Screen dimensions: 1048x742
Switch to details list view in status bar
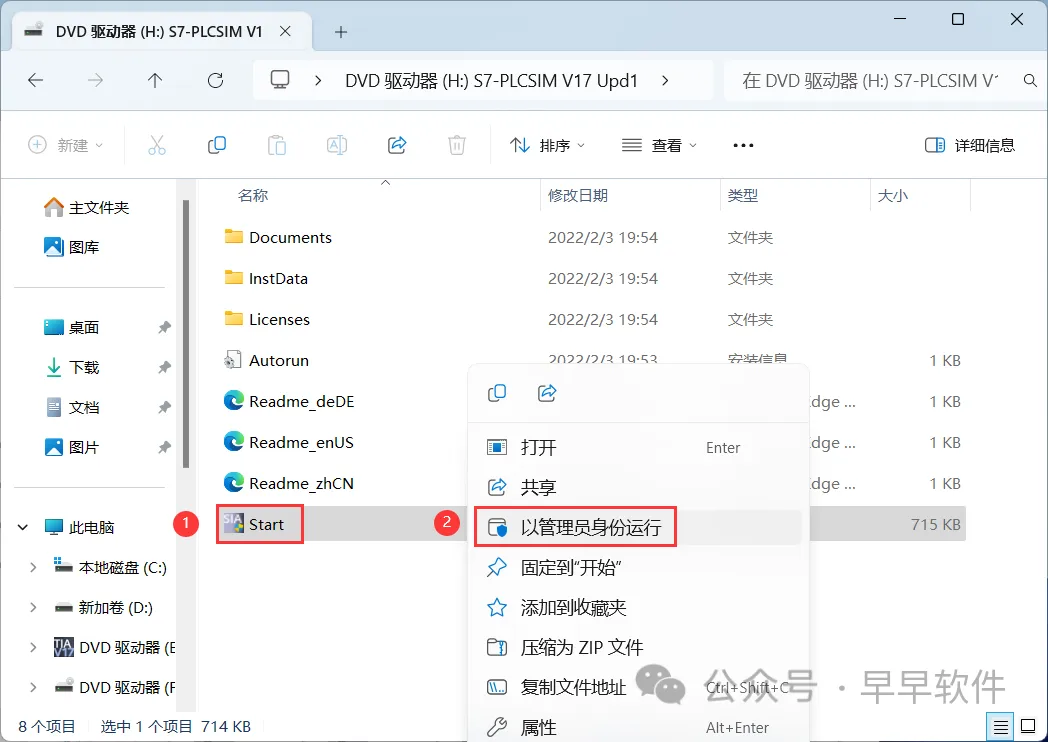tap(1001, 727)
